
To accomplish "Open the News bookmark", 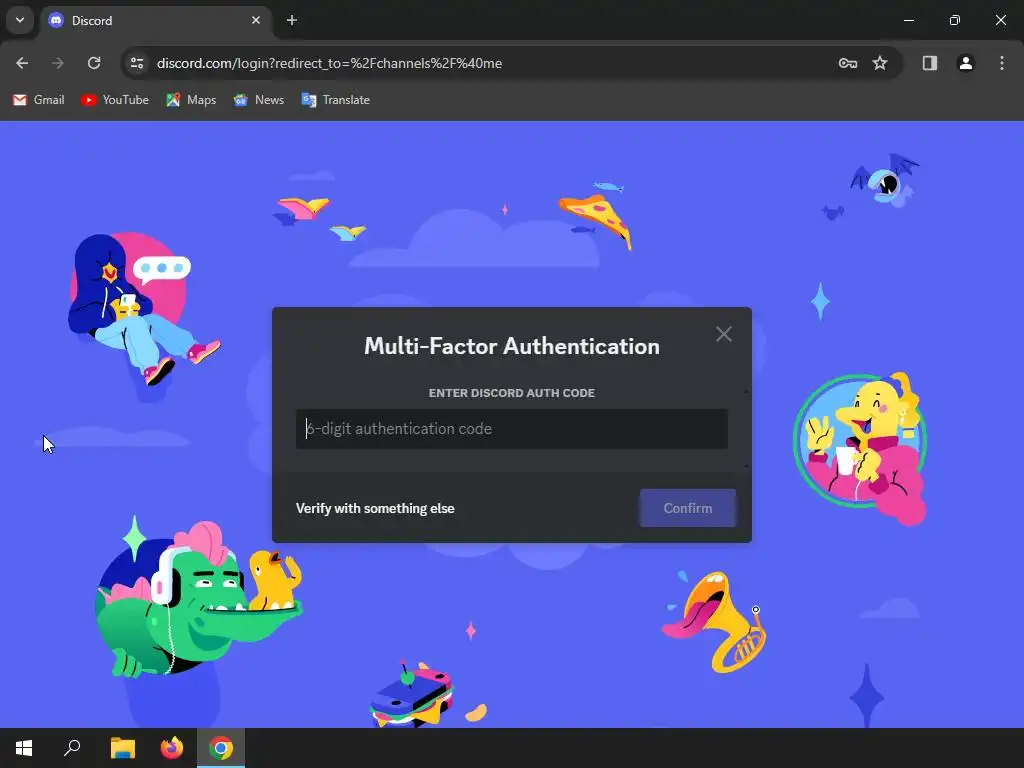I will coord(259,100).
